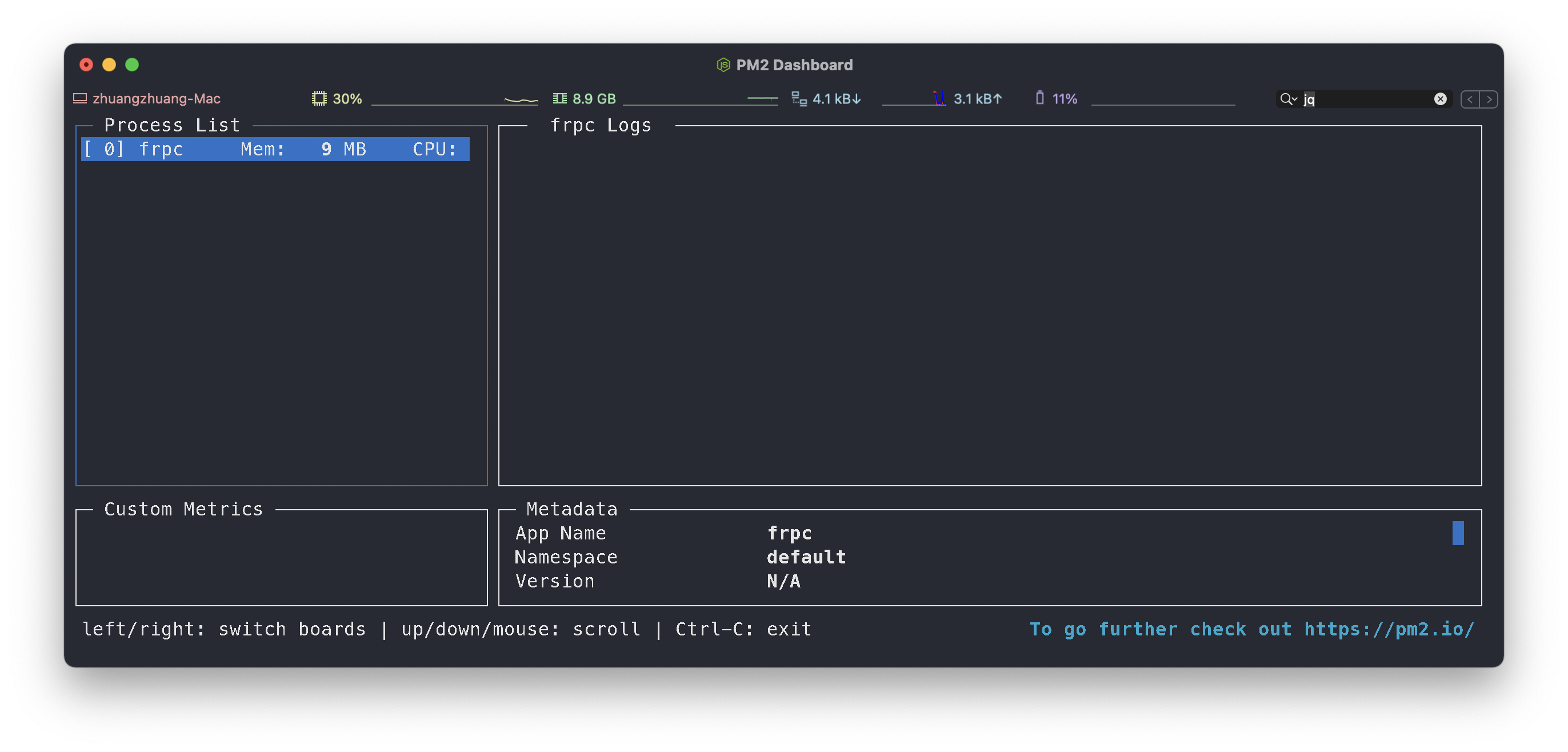Click the Namespace value "default"
The height and width of the screenshot is (752, 1568).
click(x=806, y=557)
